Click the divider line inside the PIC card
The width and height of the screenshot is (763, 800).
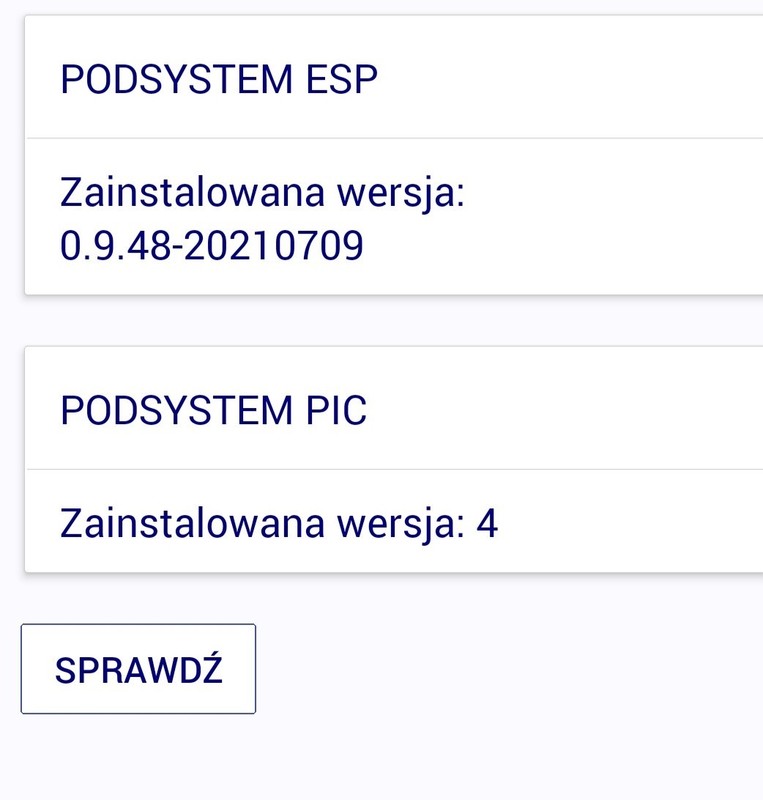point(390,468)
